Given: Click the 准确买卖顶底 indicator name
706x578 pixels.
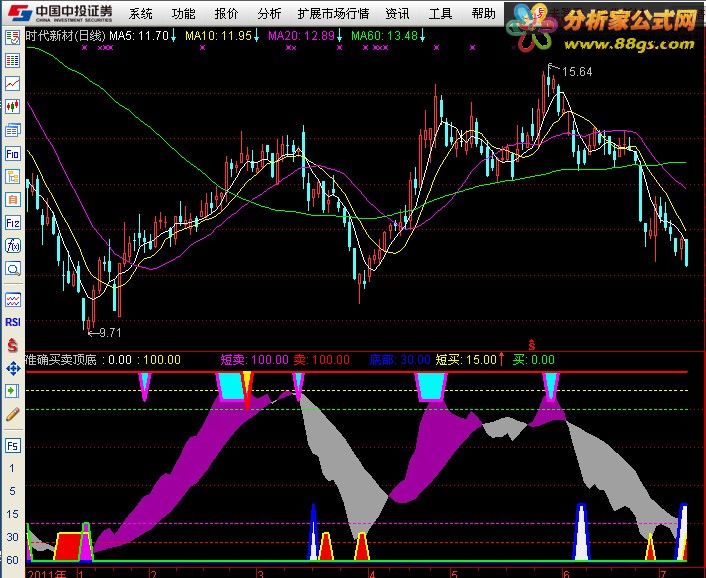Looking at the screenshot, I should [x=61, y=360].
